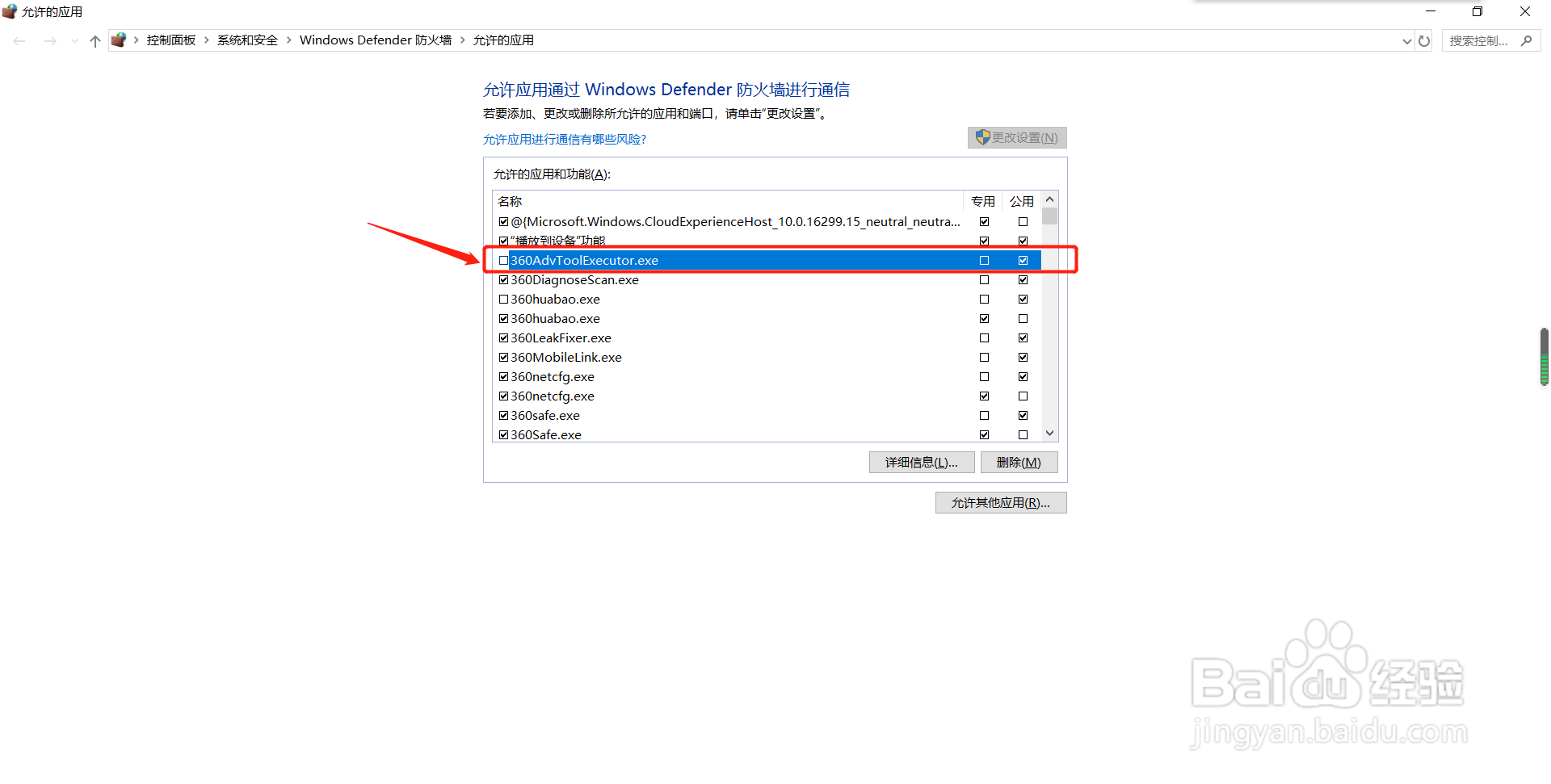Refresh the control panel page
This screenshot has width=1551, height=784.
[x=1424, y=40]
